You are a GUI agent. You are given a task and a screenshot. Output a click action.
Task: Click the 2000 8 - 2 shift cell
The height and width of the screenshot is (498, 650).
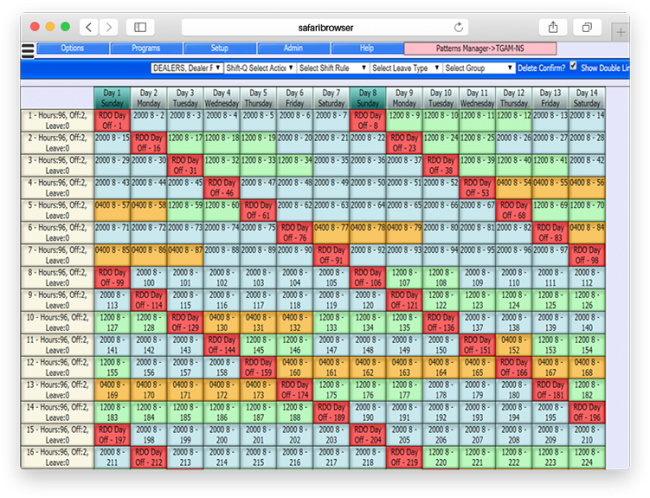(149, 121)
